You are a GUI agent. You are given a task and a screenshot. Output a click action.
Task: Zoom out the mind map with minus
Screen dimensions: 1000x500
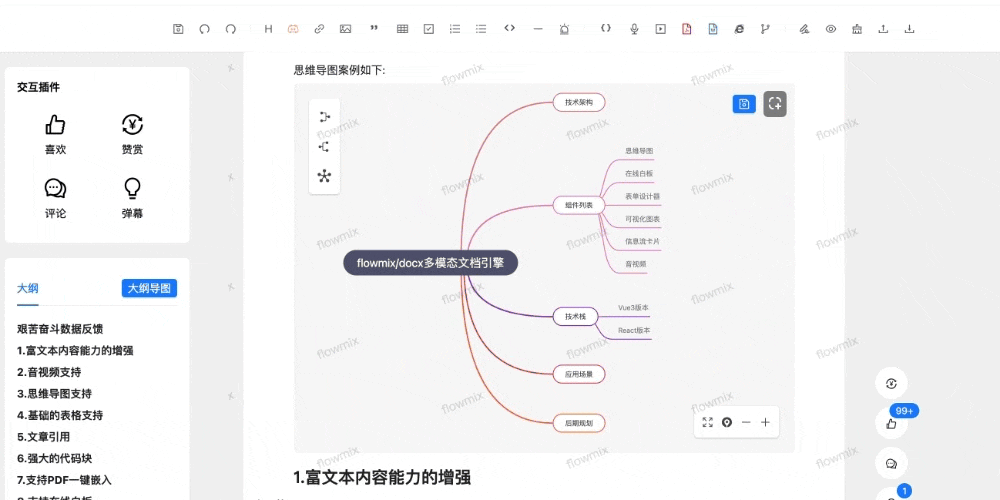[x=746, y=422]
